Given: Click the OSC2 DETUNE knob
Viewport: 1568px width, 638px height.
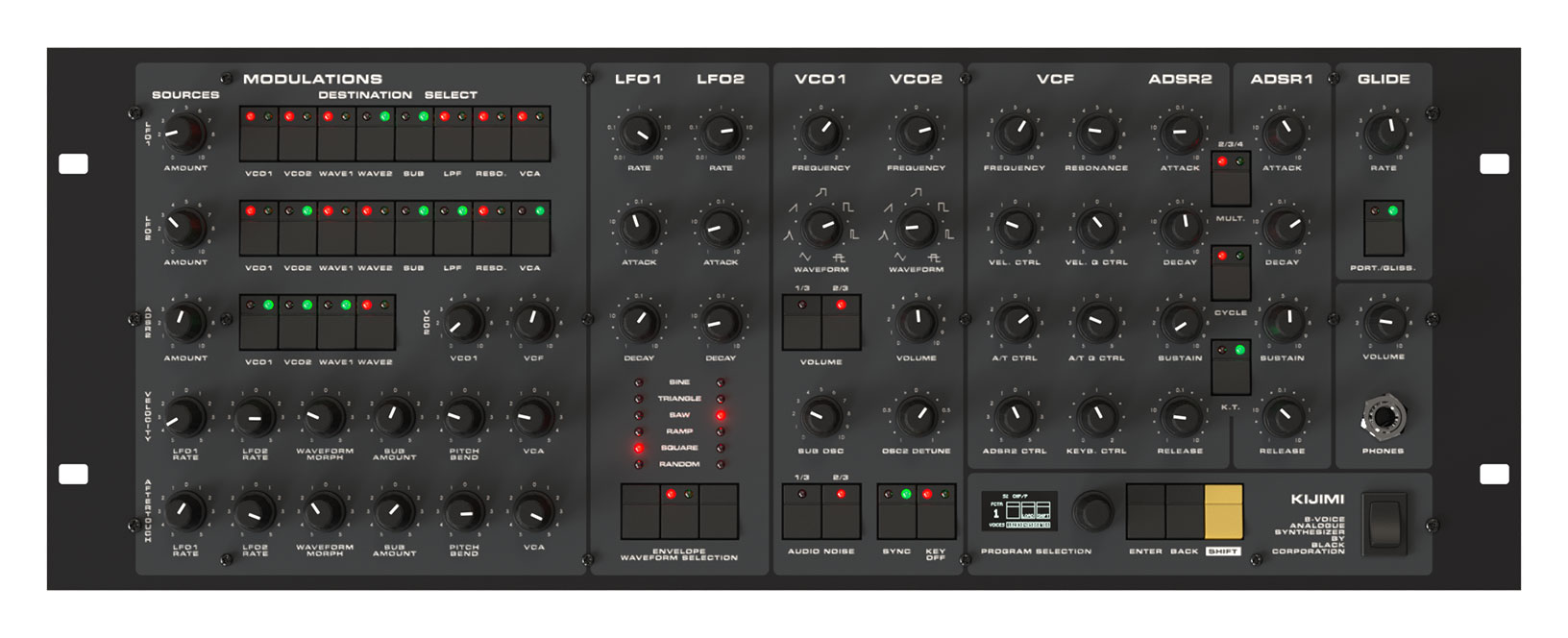Looking at the screenshot, I should point(916,416).
